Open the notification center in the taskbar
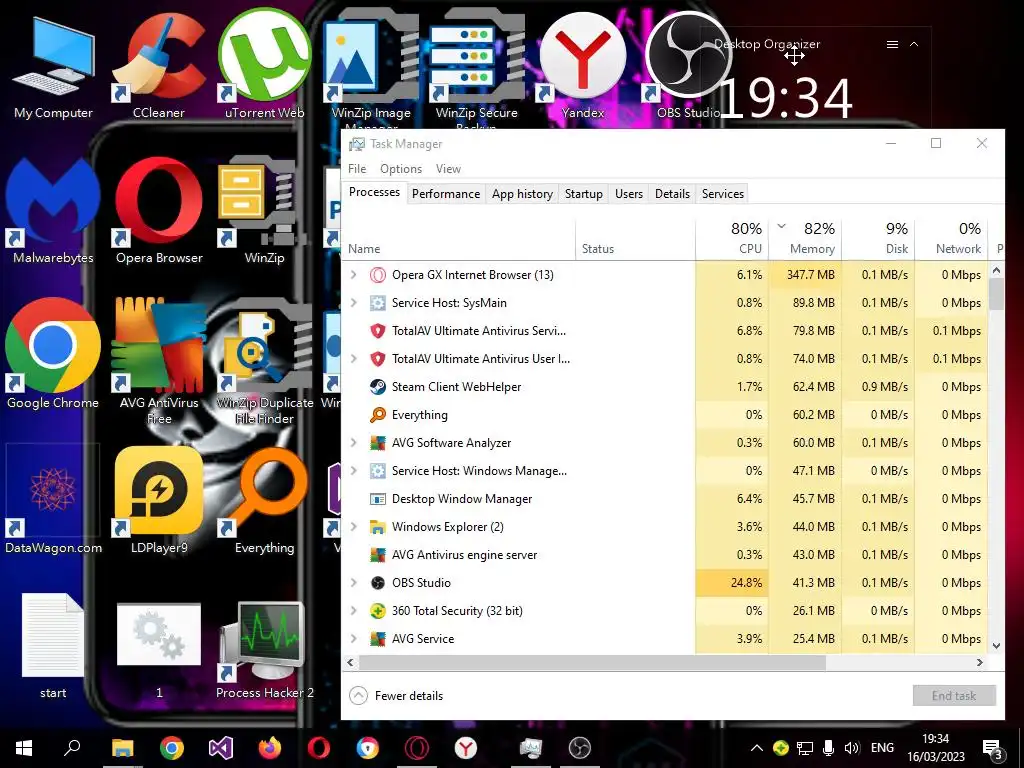The image size is (1024, 768). tap(992, 749)
